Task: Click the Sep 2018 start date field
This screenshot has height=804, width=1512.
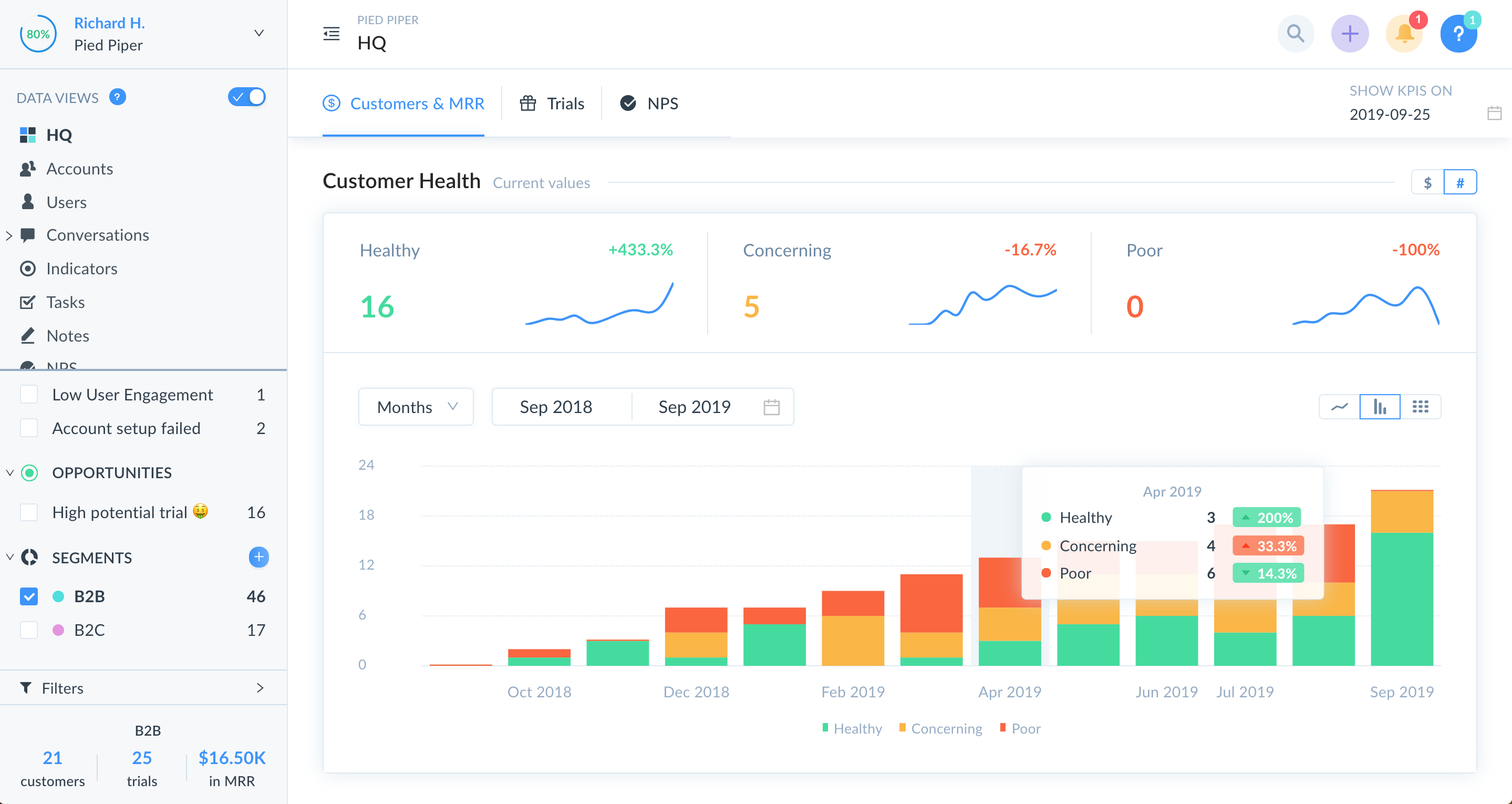Action: click(x=556, y=406)
